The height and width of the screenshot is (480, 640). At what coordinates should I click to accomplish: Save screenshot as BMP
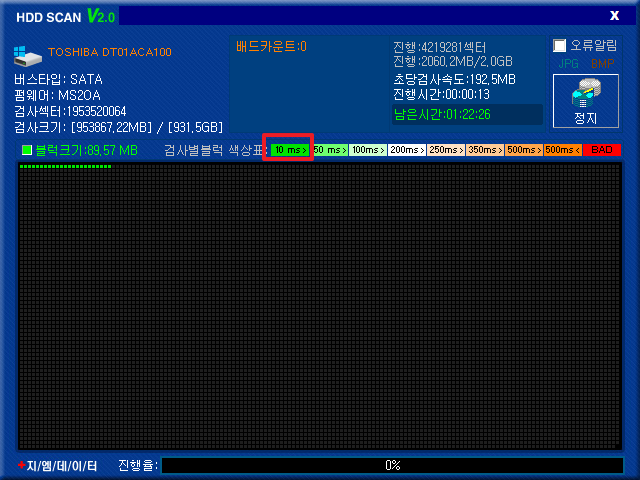[x=602, y=64]
